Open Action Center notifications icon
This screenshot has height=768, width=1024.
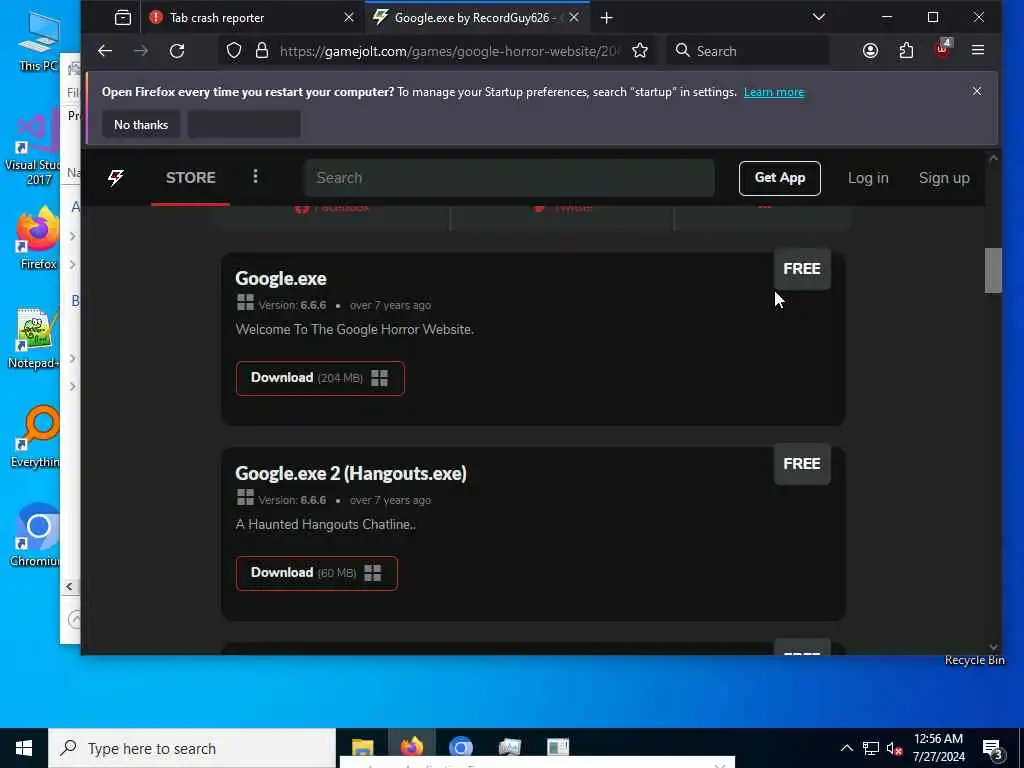tap(993, 748)
